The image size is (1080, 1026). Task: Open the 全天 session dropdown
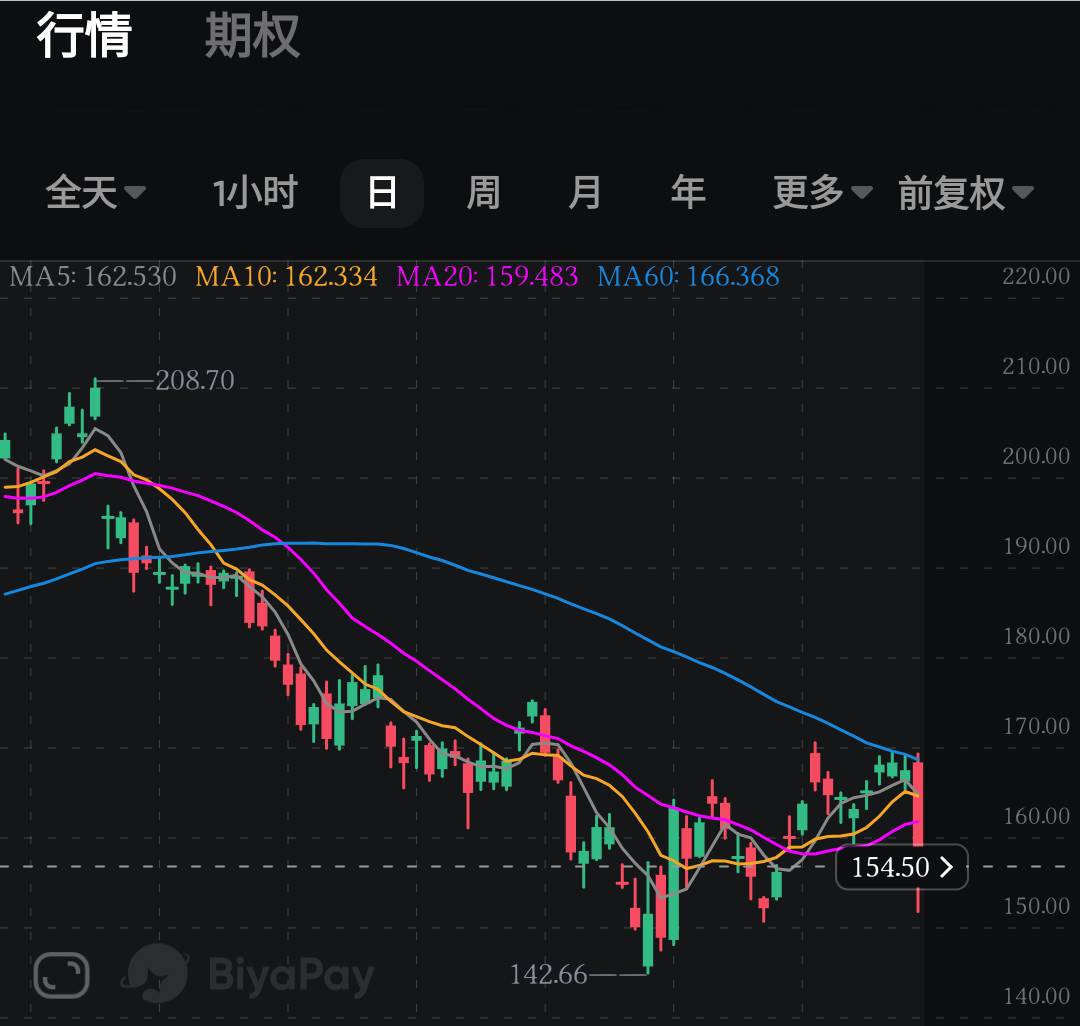pyautogui.click(x=96, y=192)
